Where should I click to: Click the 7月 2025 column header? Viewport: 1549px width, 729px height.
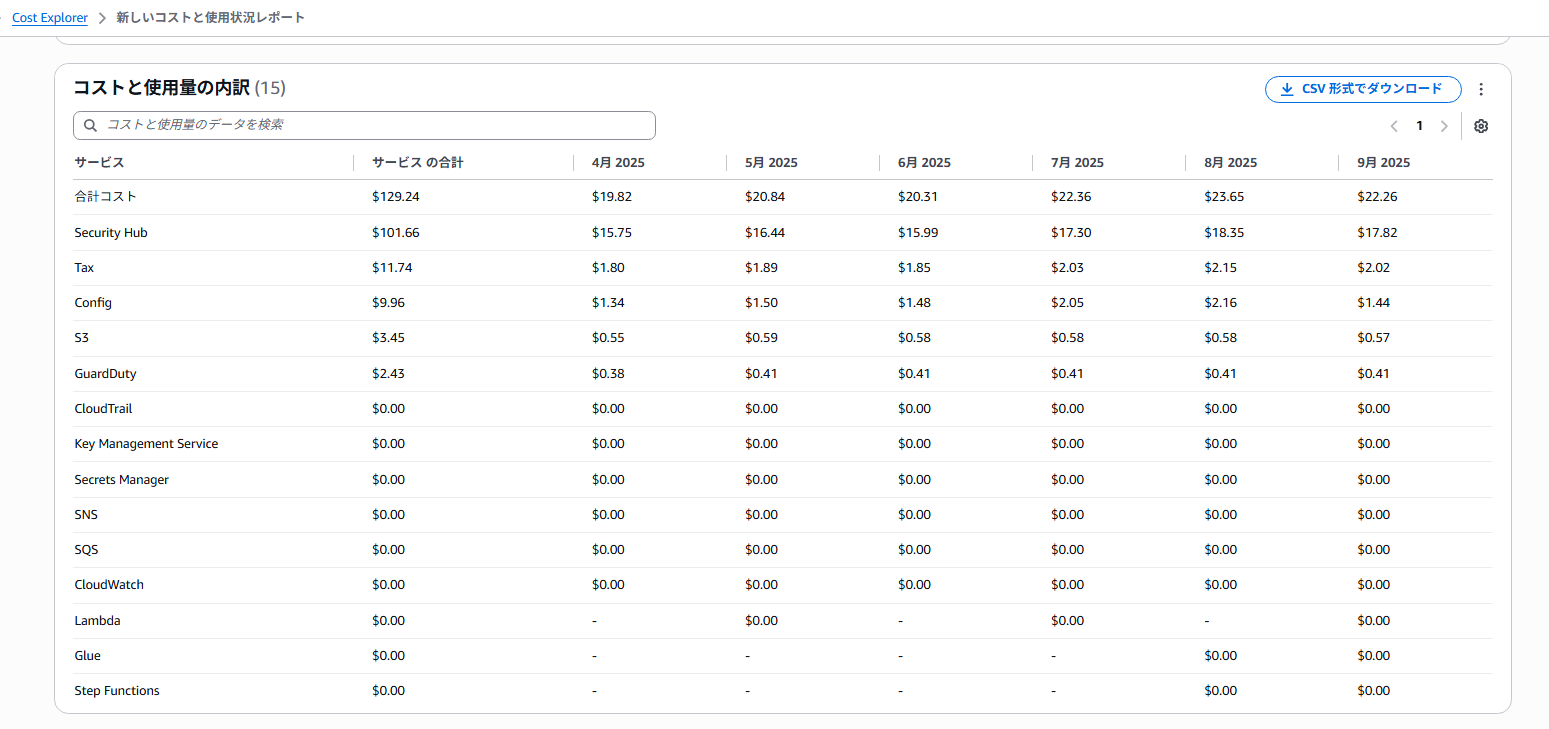tap(1077, 162)
